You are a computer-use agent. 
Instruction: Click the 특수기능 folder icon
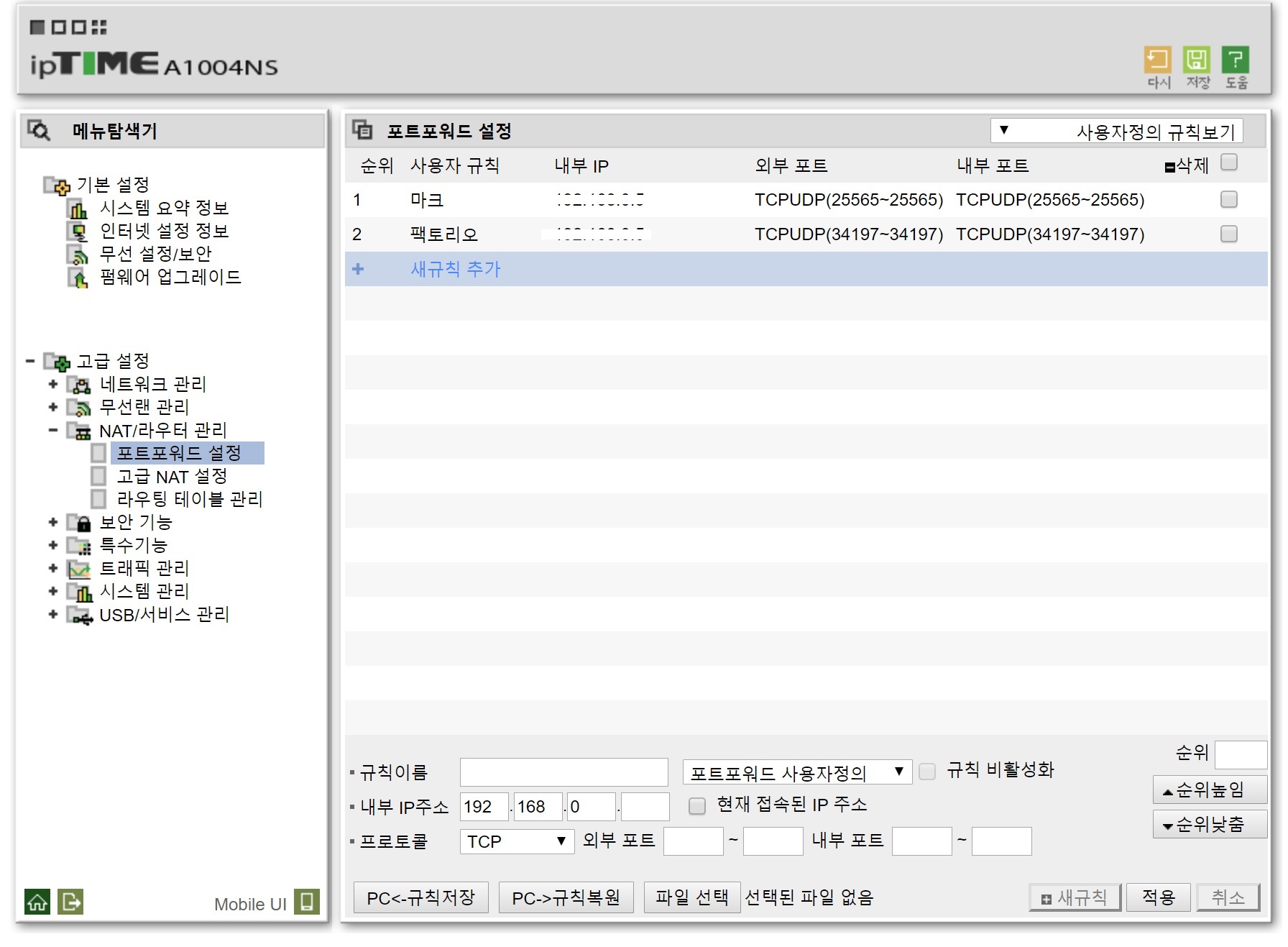point(78,546)
